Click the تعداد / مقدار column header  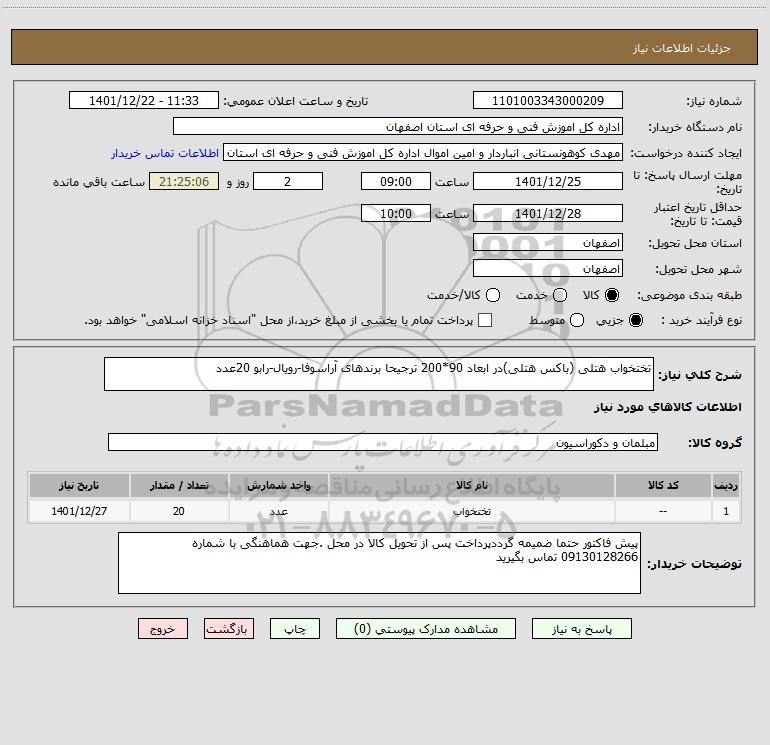[179, 485]
